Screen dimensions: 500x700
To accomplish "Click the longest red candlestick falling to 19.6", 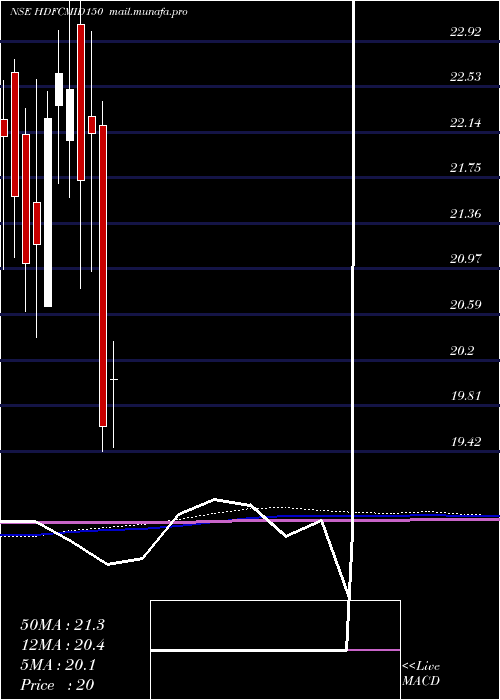I will tap(103, 276).
